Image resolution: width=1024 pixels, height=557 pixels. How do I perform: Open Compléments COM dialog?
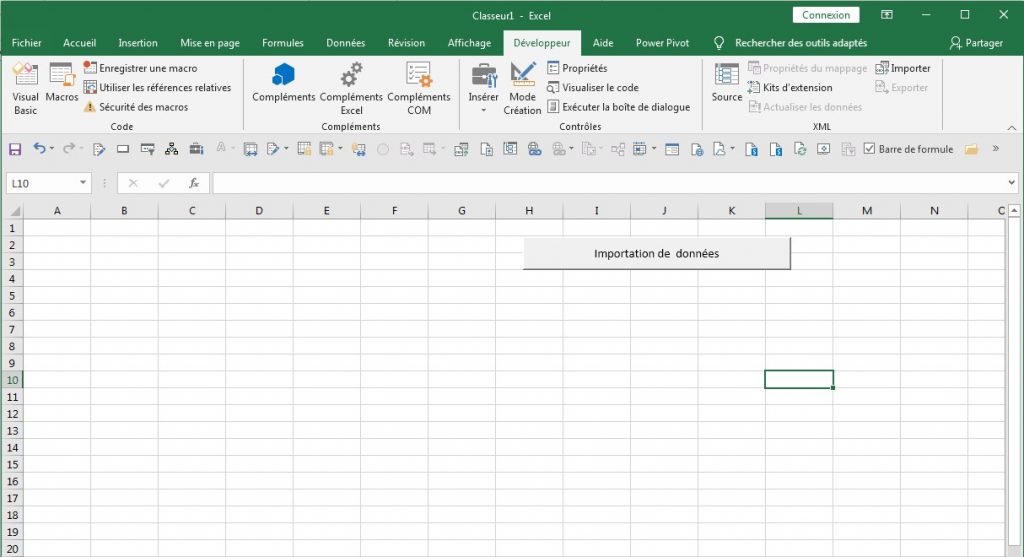click(419, 89)
